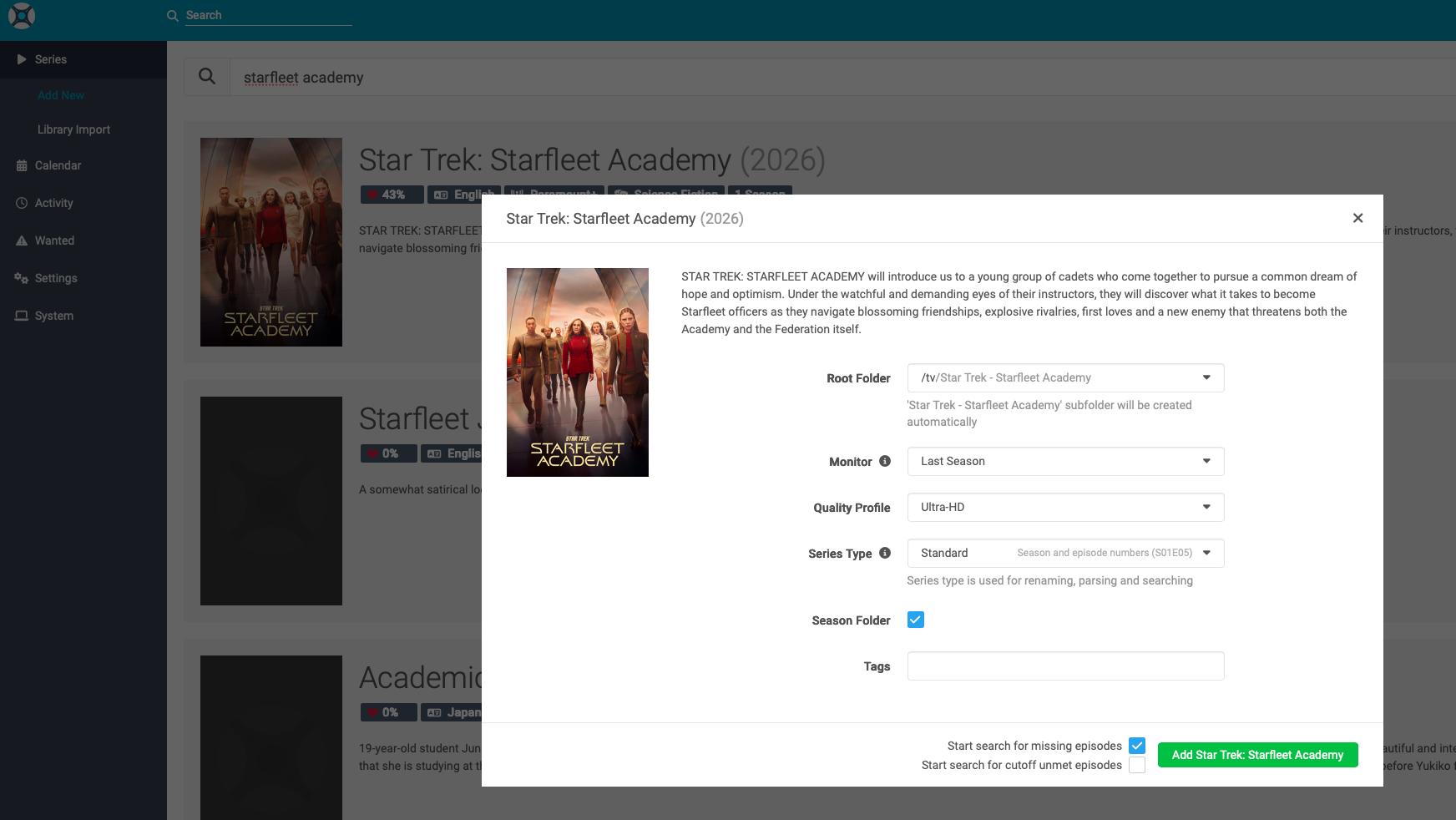Click into the Tags input field
Image resolution: width=1456 pixels, height=820 pixels.
(1064, 666)
